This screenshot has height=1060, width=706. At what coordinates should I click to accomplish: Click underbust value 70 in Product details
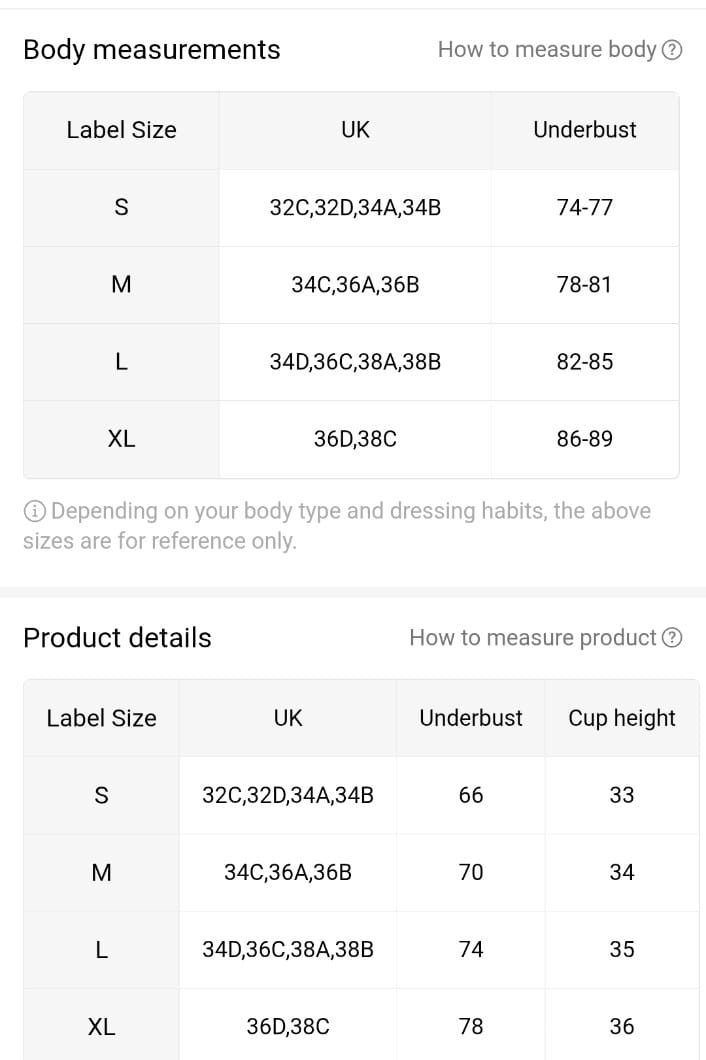(471, 872)
